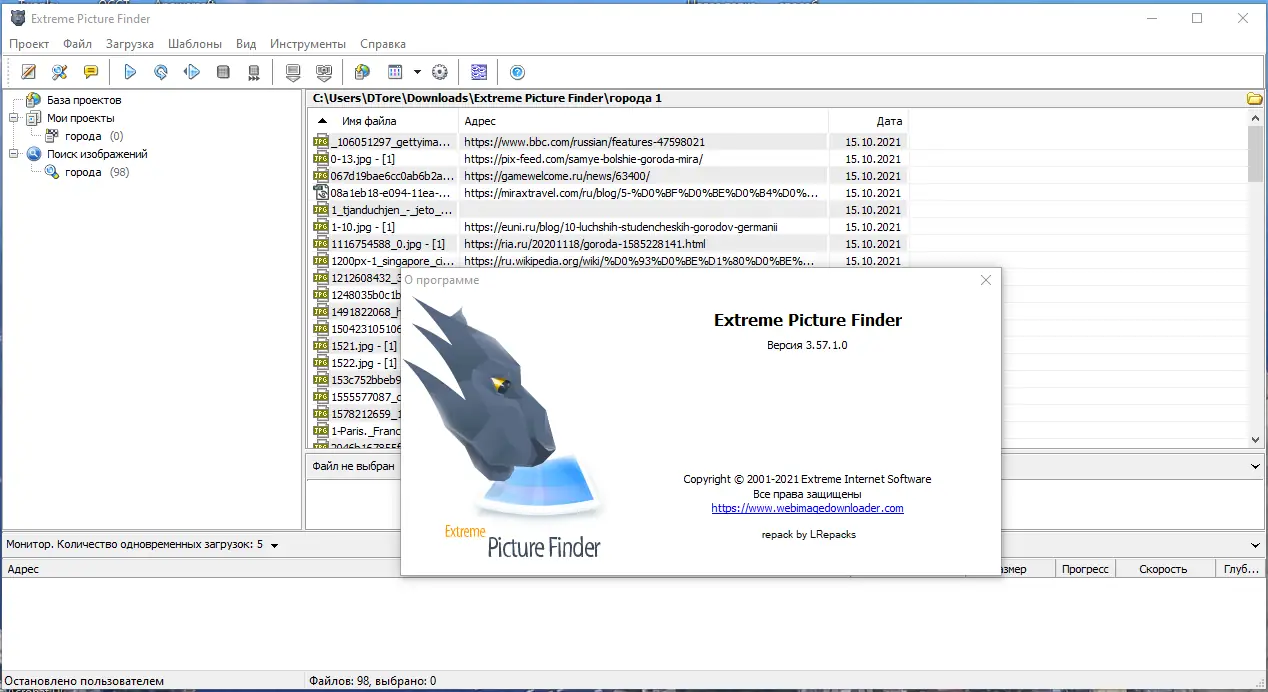
Task: Select города (98) under Поиск изображений
Action: point(82,172)
